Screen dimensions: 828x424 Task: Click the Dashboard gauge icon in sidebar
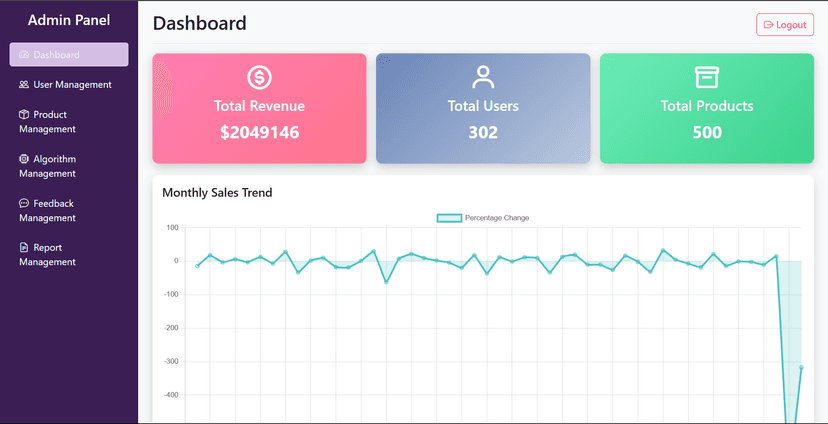(24, 55)
